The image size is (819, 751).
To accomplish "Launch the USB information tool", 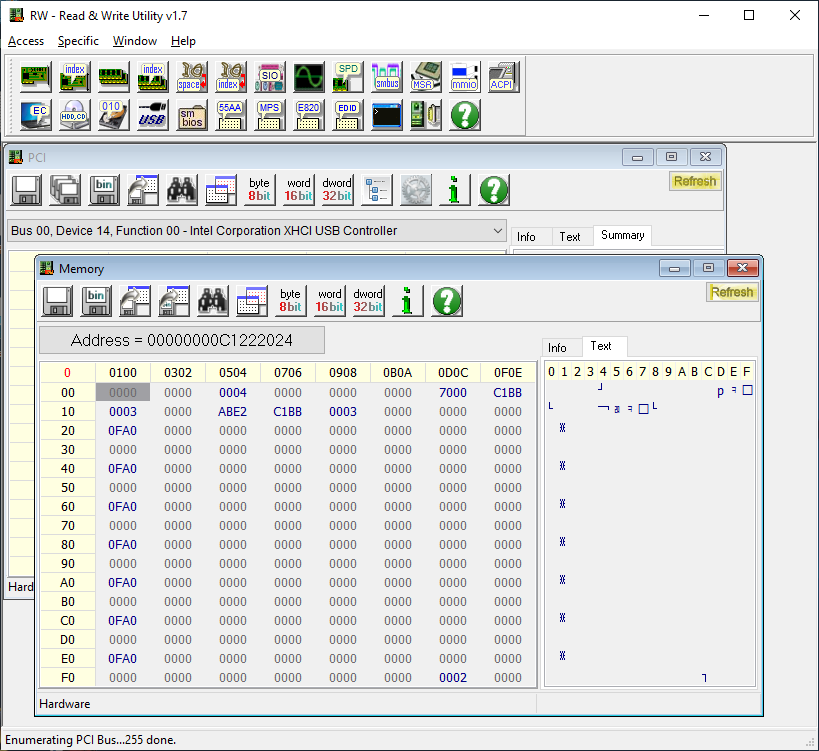I will (152, 114).
